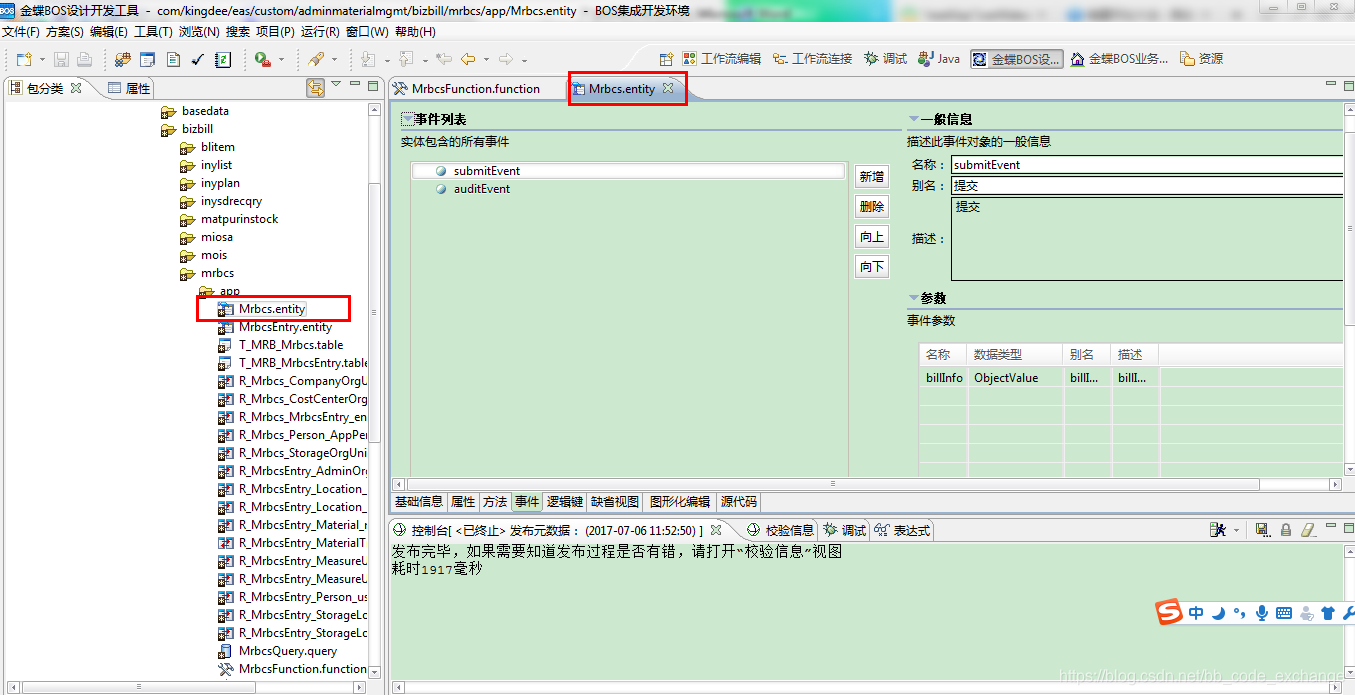Open the 搜索 menu
The height and width of the screenshot is (695, 1355).
pyautogui.click(x=238, y=32)
